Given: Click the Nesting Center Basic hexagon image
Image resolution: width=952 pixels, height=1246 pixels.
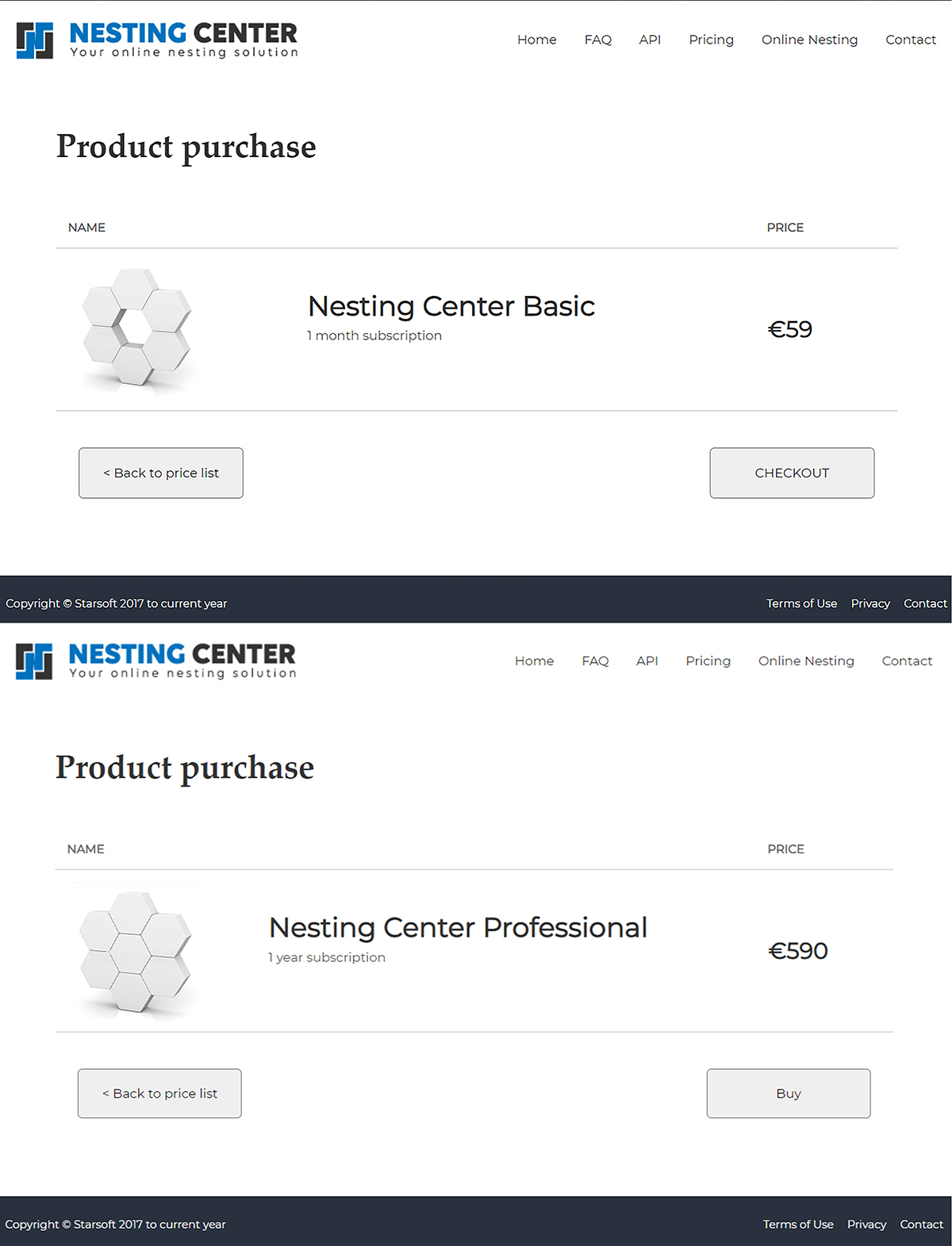Looking at the screenshot, I should click(x=136, y=328).
